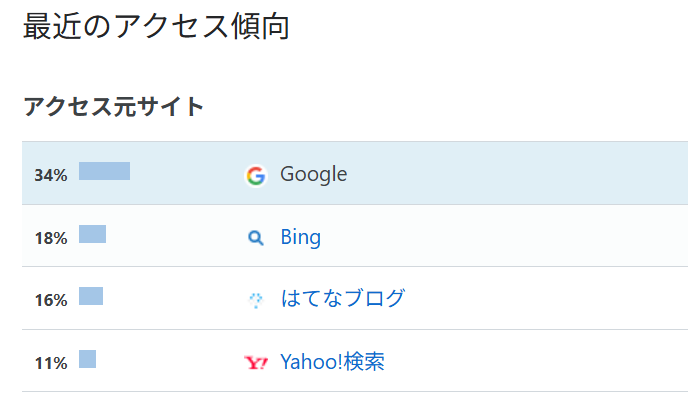
Task: Click the 11% bar for Yahoo!検索
Action: point(87,359)
